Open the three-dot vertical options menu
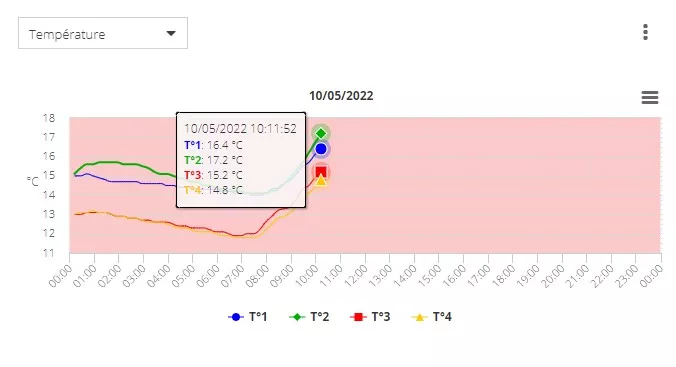 645,32
